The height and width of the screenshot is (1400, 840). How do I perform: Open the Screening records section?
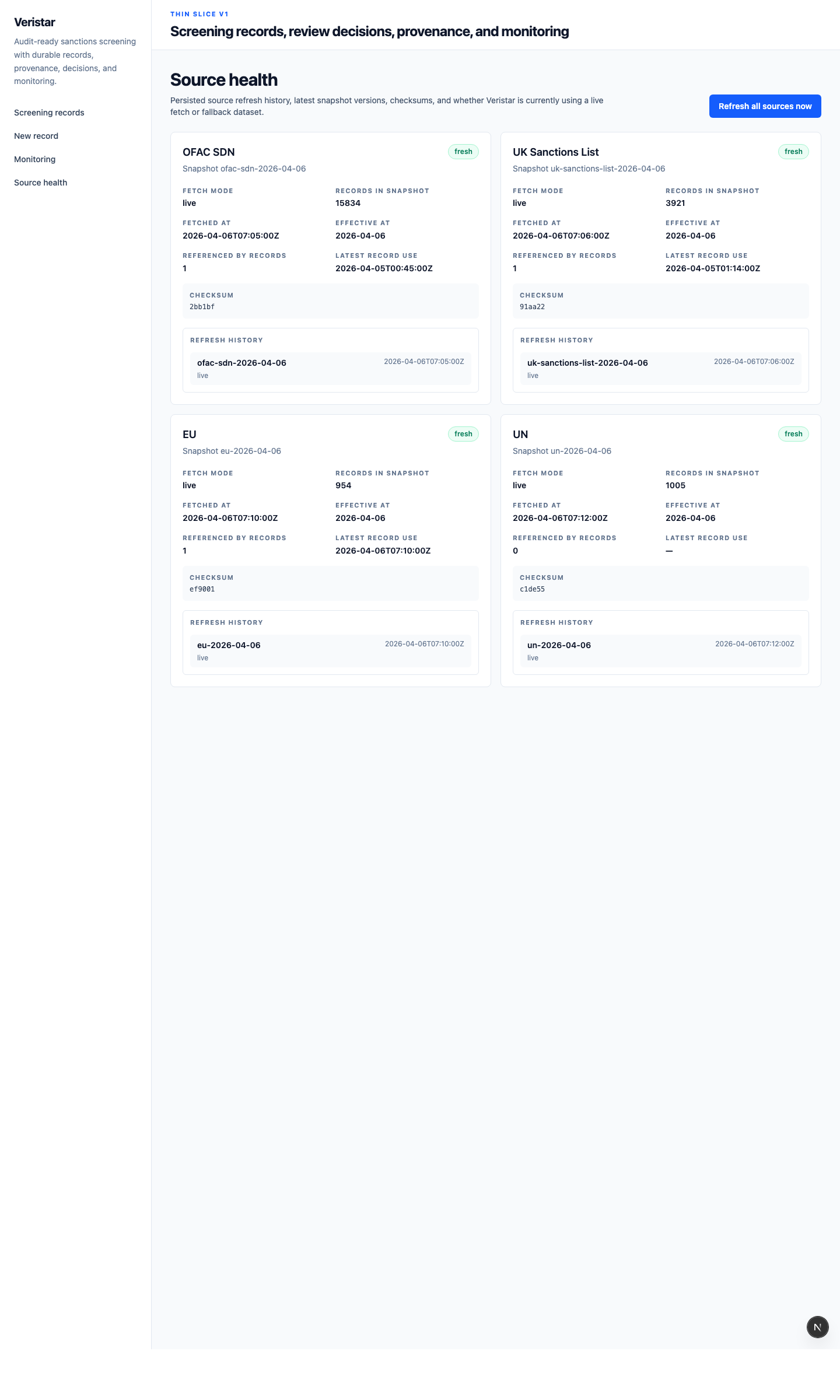49,113
